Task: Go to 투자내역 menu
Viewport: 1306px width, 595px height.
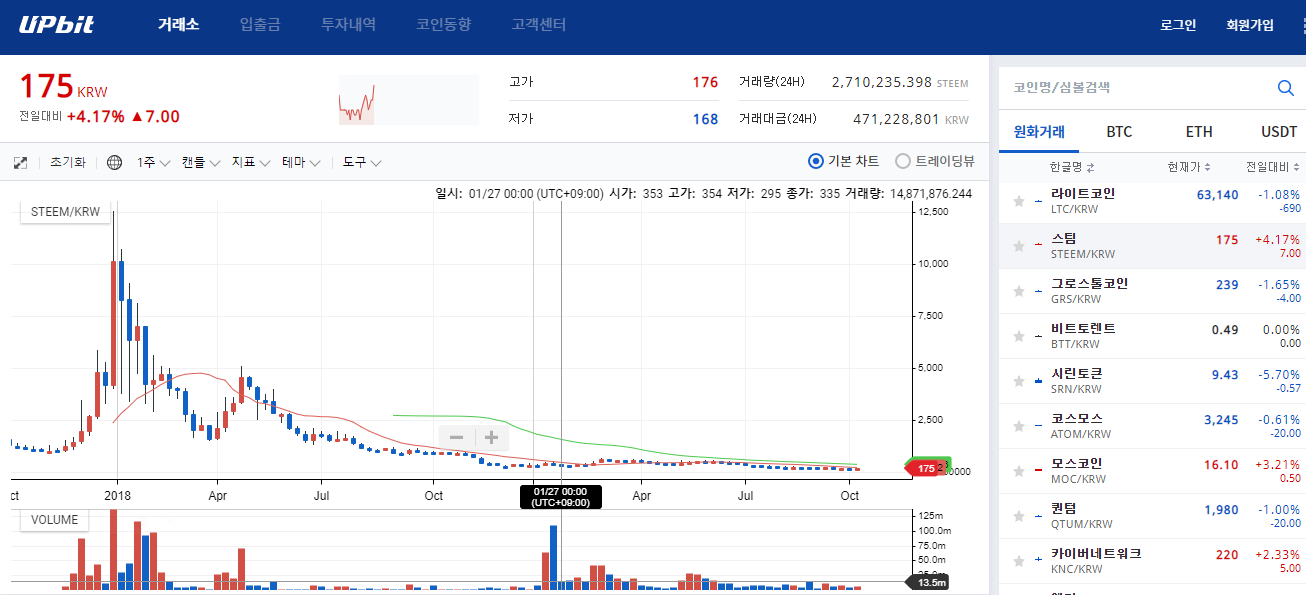Action: pos(348,25)
